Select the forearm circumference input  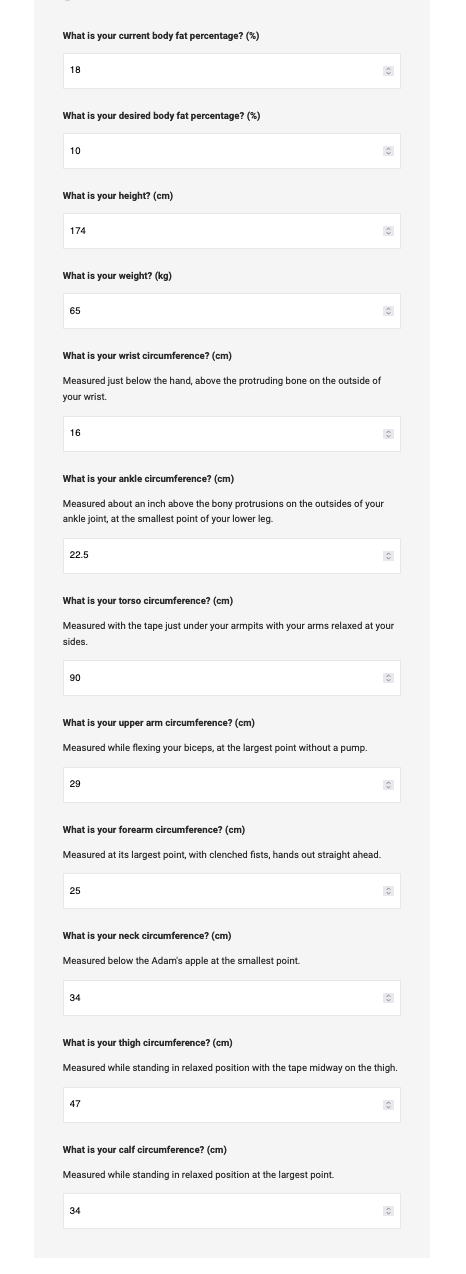231,891
